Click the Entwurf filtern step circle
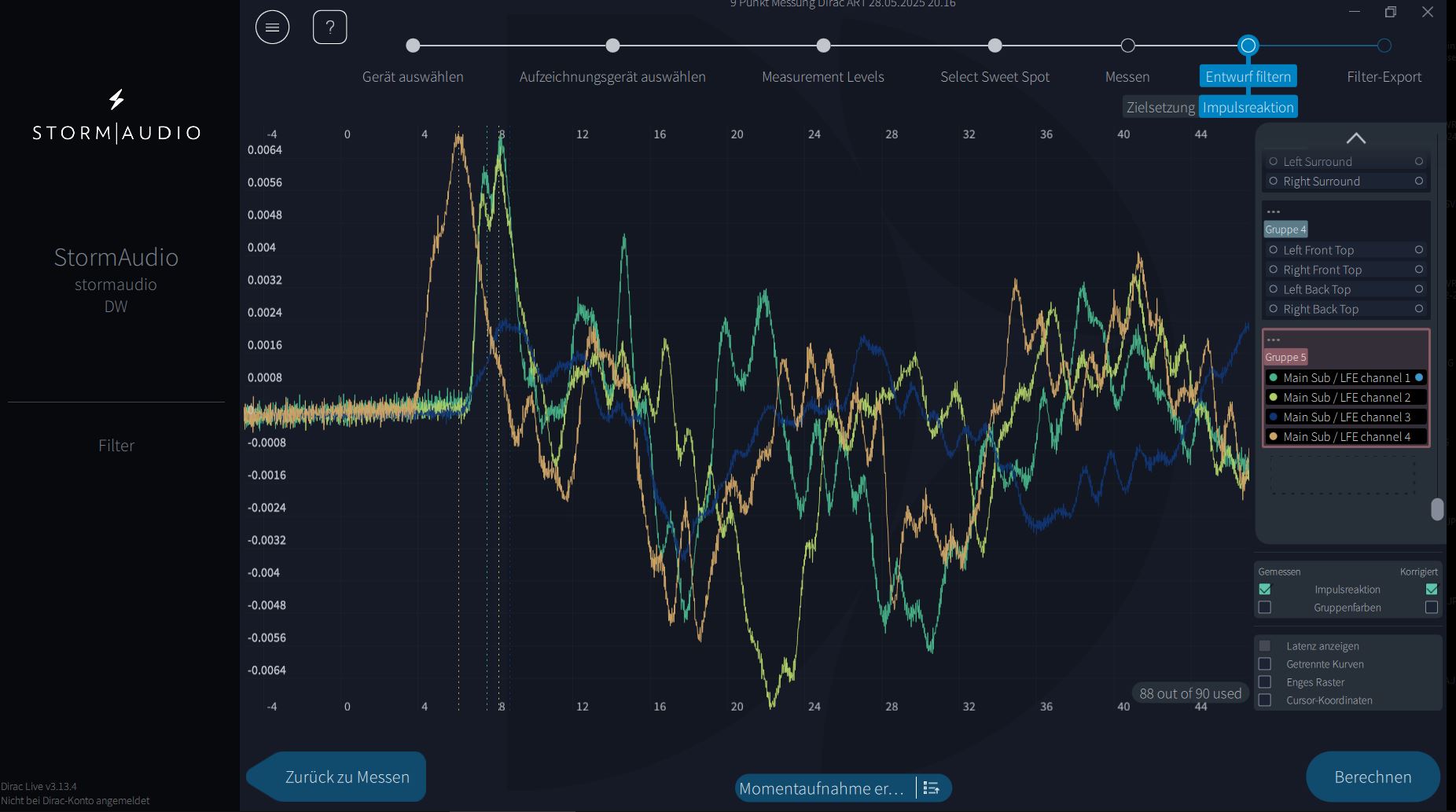The image size is (1456, 812). click(1248, 46)
